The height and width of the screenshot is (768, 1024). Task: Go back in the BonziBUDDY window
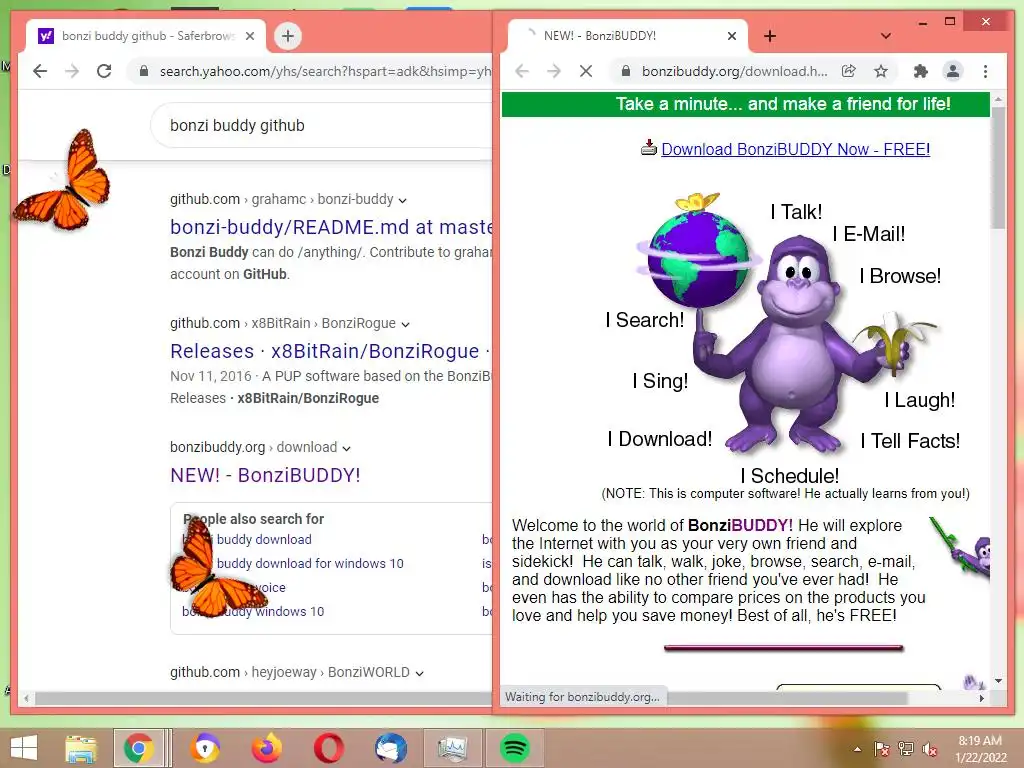coord(522,71)
